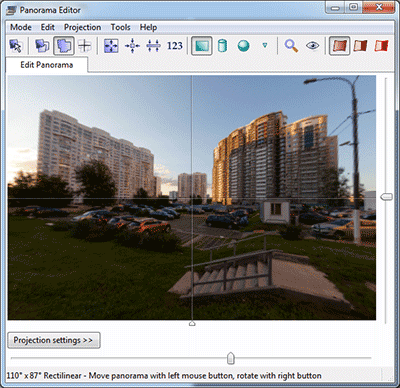Open the Tools menu
The width and height of the screenshot is (400, 388).
120,27
